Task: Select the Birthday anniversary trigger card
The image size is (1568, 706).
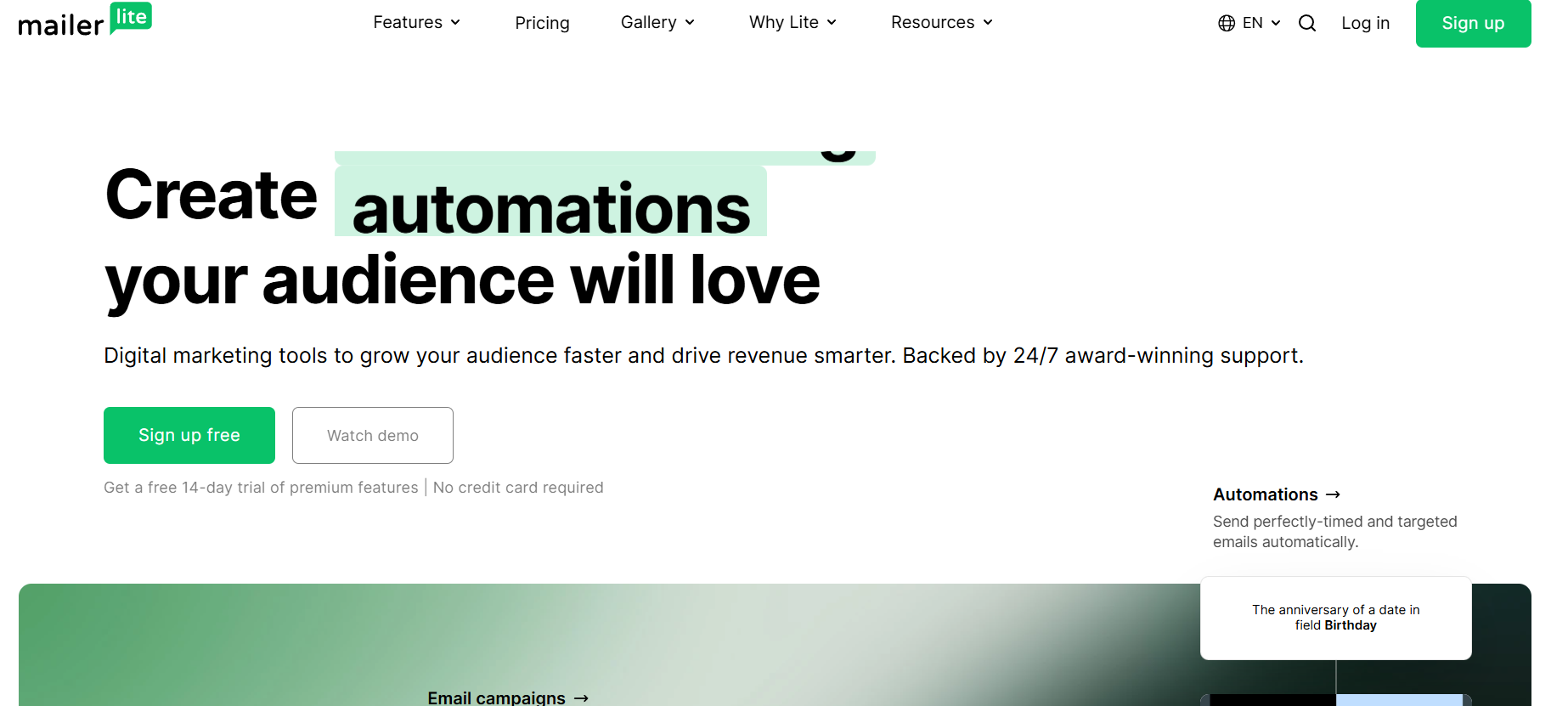Action: (x=1335, y=618)
